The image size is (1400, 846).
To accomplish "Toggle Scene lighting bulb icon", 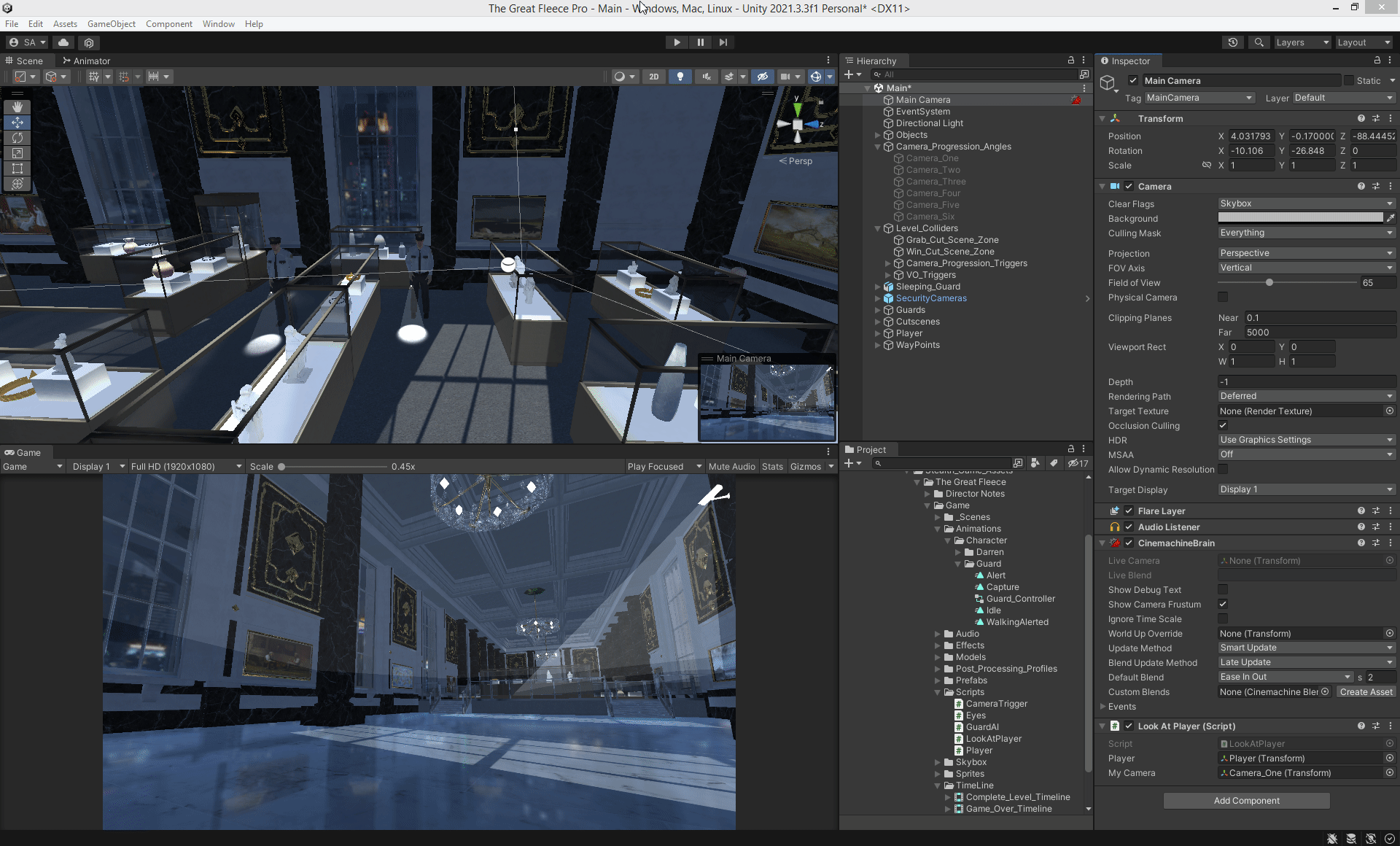I will point(680,77).
